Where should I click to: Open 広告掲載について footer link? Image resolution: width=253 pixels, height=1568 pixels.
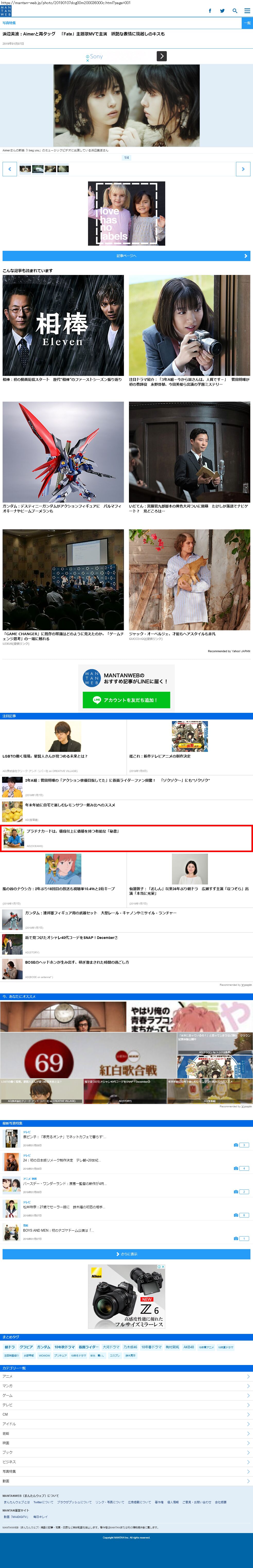point(139,1502)
